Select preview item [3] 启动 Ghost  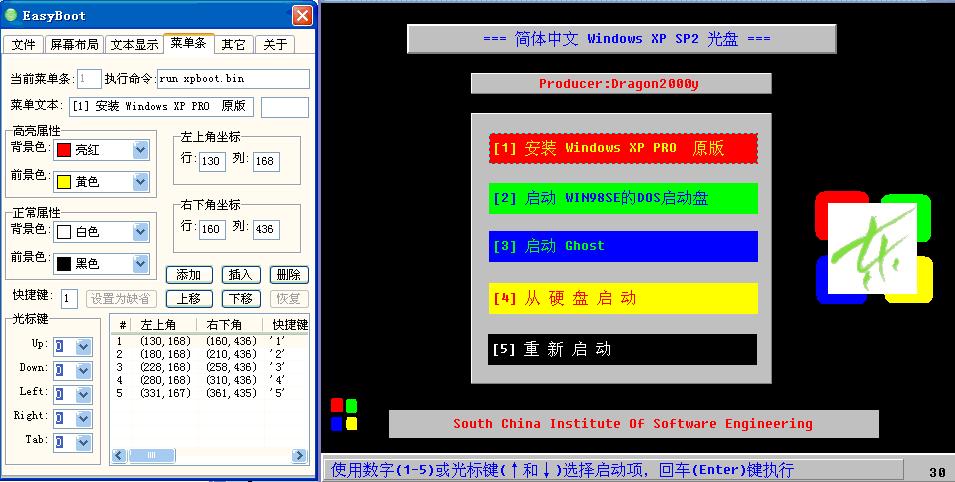[x=623, y=246]
